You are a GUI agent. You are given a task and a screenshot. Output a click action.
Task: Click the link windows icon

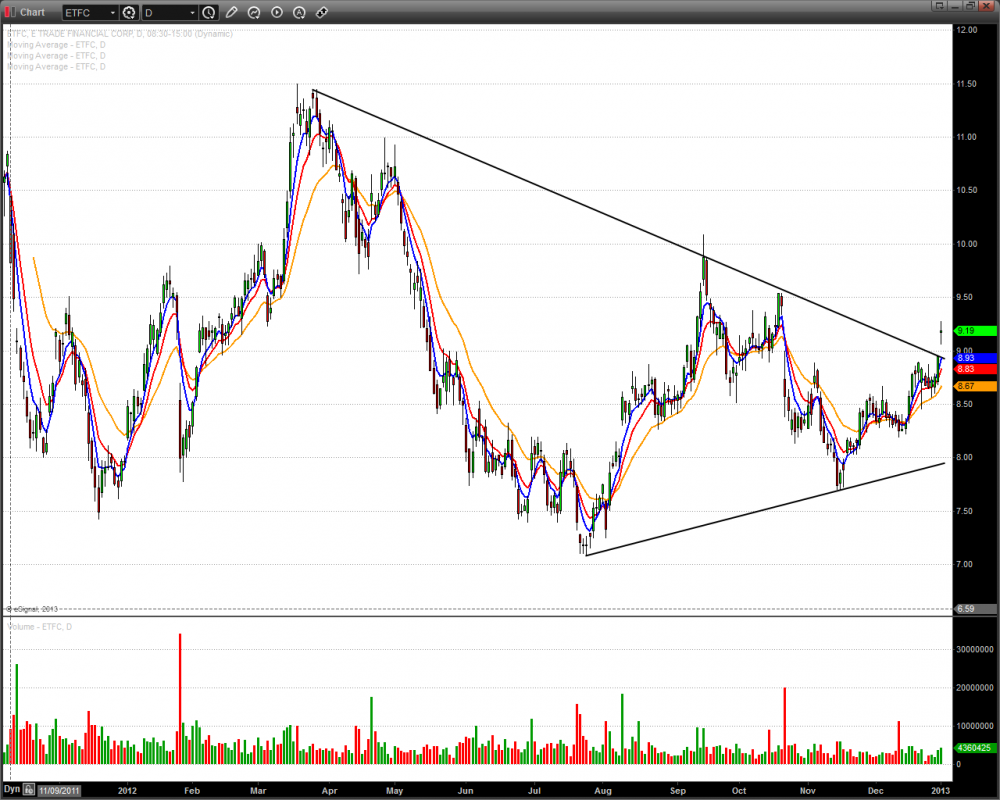[320, 13]
